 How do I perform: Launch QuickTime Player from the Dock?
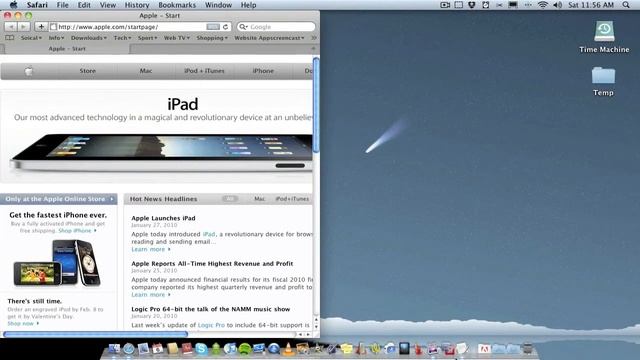(273, 349)
